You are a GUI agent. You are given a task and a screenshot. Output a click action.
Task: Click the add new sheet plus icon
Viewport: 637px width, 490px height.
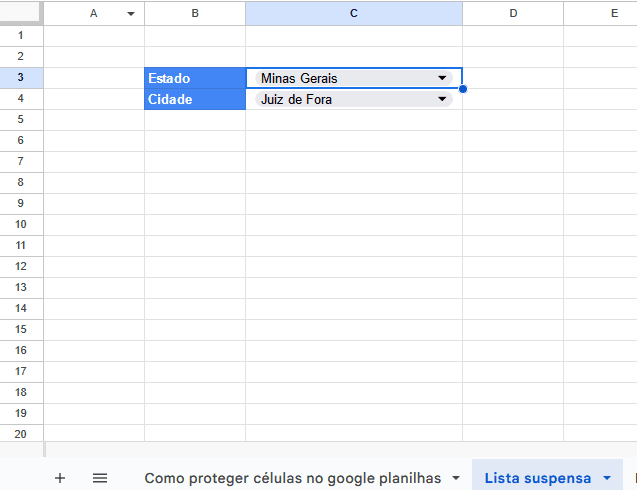point(60,478)
